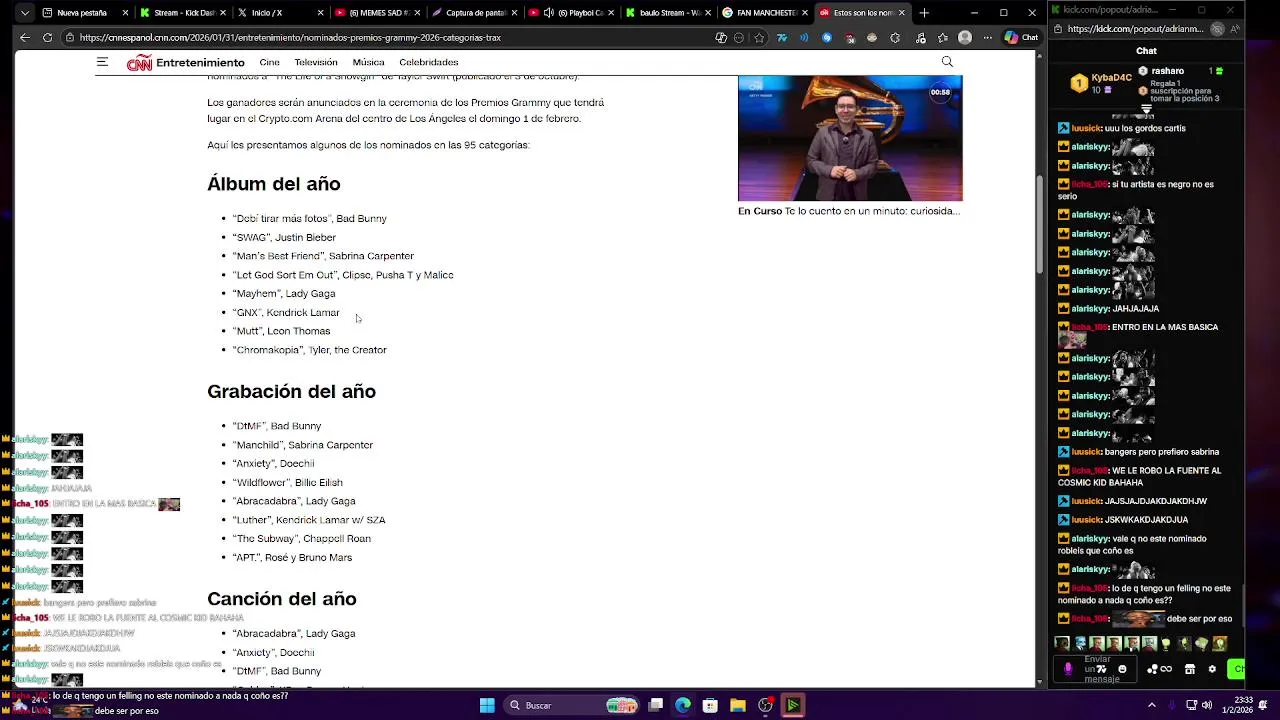Open the Windows Start menu
This screenshot has width=1280, height=720.
[x=487, y=705]
